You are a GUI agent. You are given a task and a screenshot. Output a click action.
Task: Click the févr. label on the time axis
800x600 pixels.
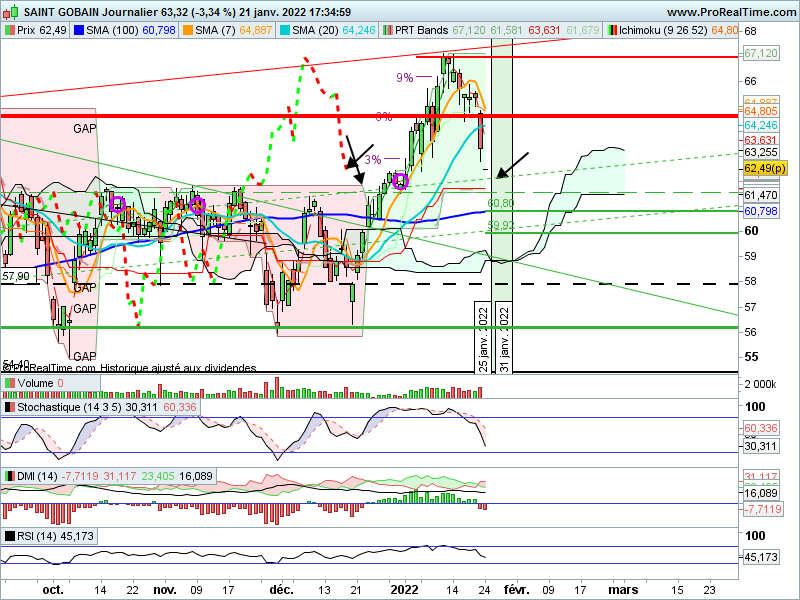pyautogui.click(x=516, y=590)
